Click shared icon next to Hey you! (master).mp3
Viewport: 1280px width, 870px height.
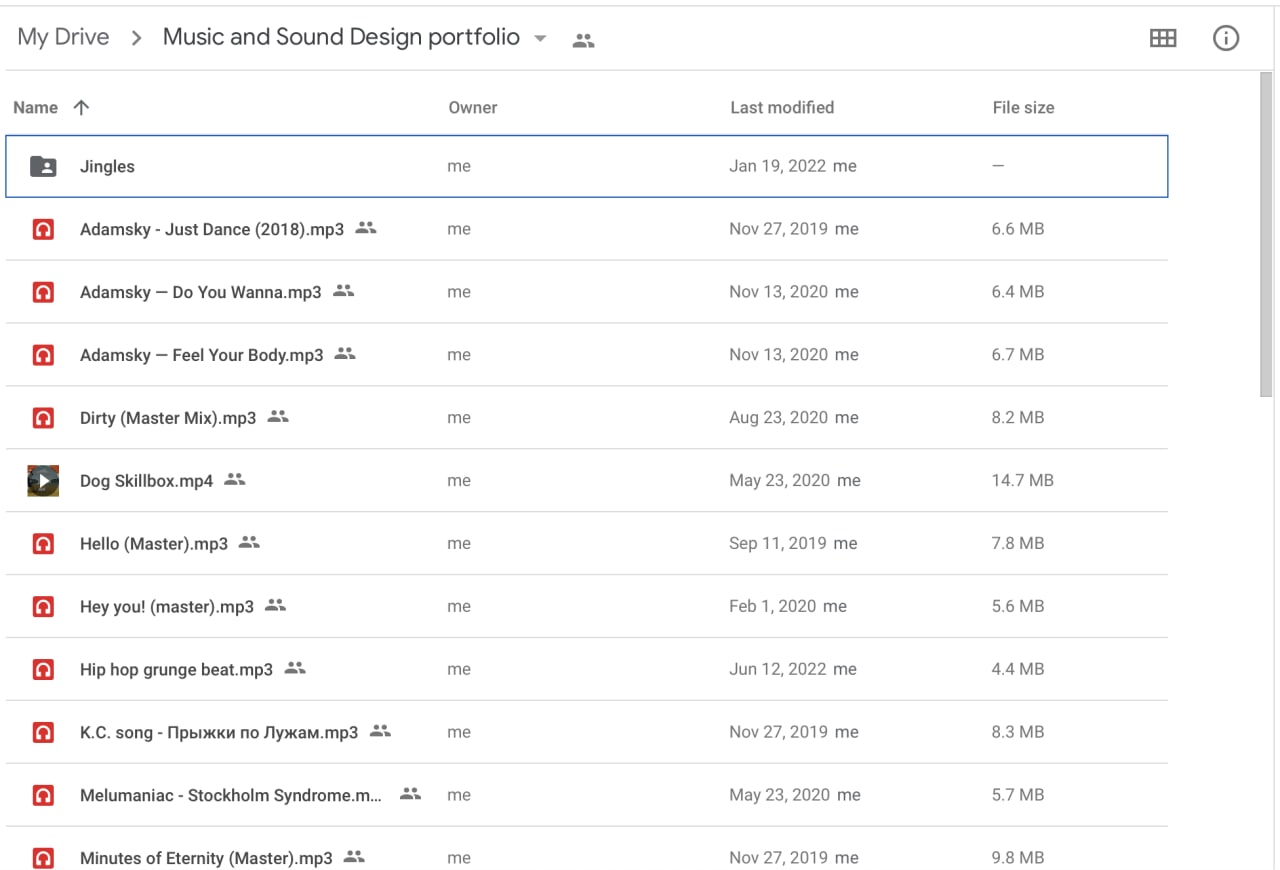[275, 605]
